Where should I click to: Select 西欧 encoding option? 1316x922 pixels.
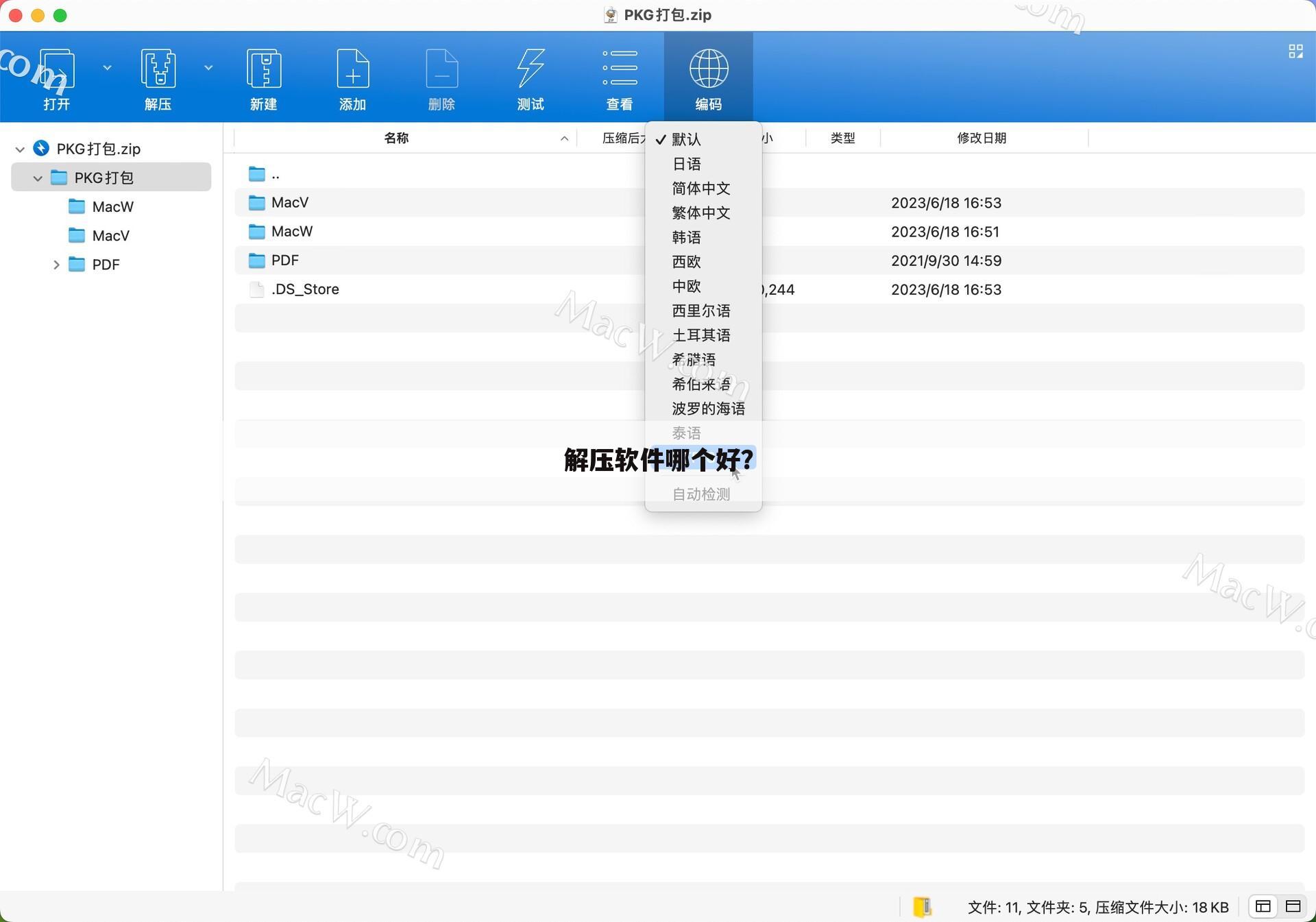pyautogui.click(x=703, y=262)
